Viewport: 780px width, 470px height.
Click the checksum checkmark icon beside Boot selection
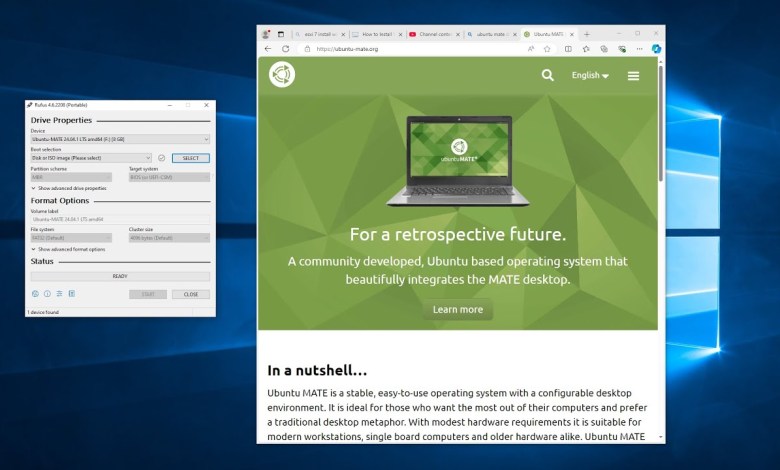pos(161,158)
